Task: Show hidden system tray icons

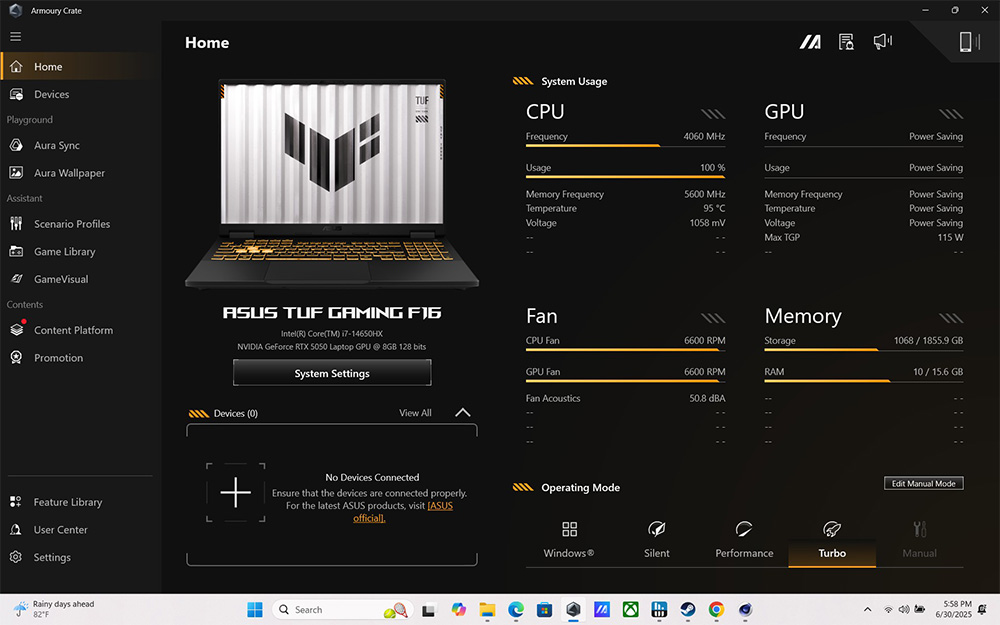Action: coord(867,610)
